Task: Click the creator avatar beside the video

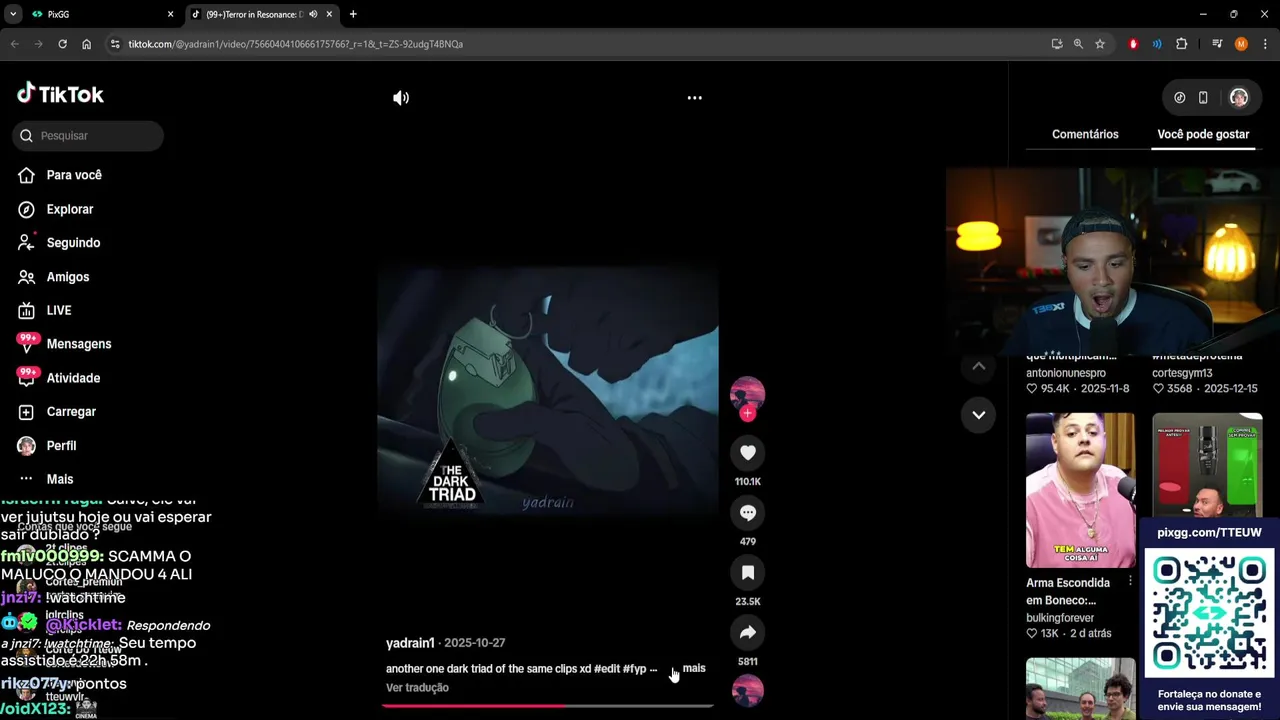Action: click(x=747, y=395)
